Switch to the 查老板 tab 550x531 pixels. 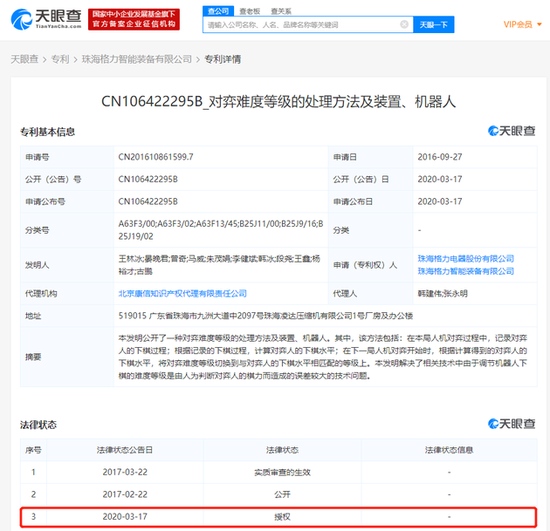pos(249,11)
